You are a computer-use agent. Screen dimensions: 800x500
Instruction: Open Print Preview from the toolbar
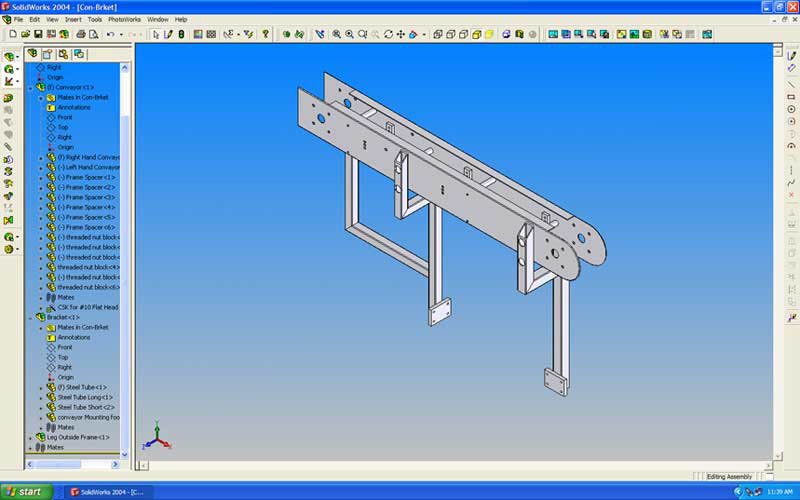93,34
